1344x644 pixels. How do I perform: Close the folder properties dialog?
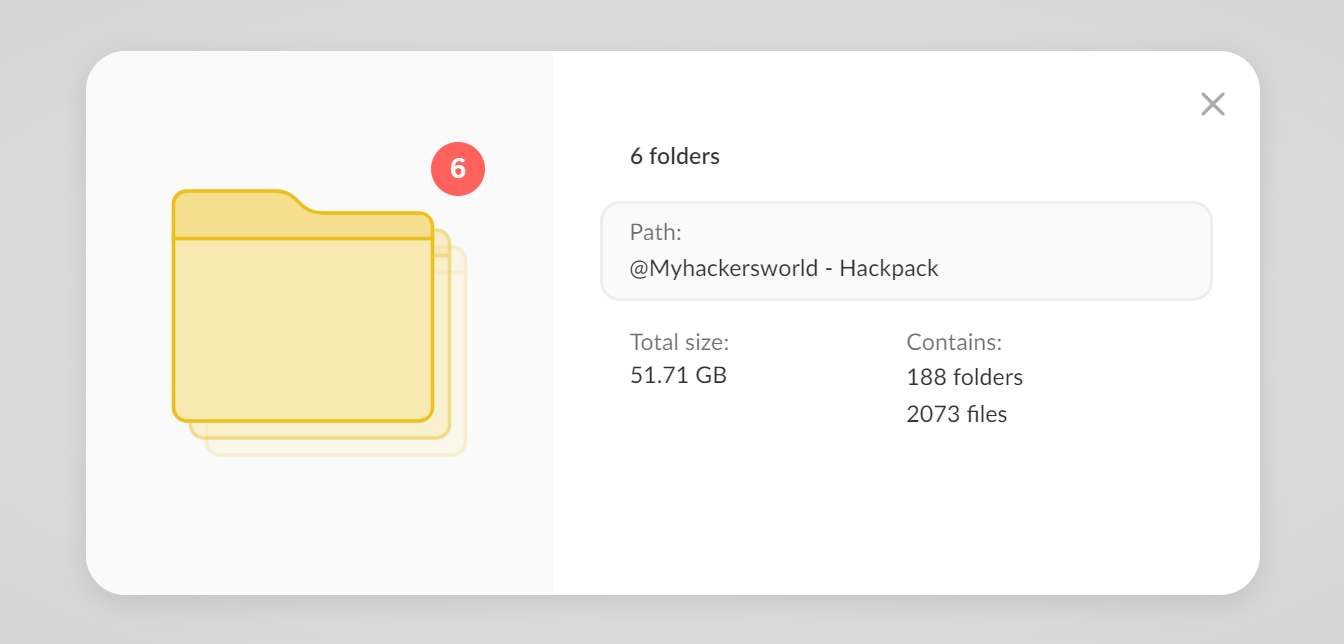(1212, 104)
